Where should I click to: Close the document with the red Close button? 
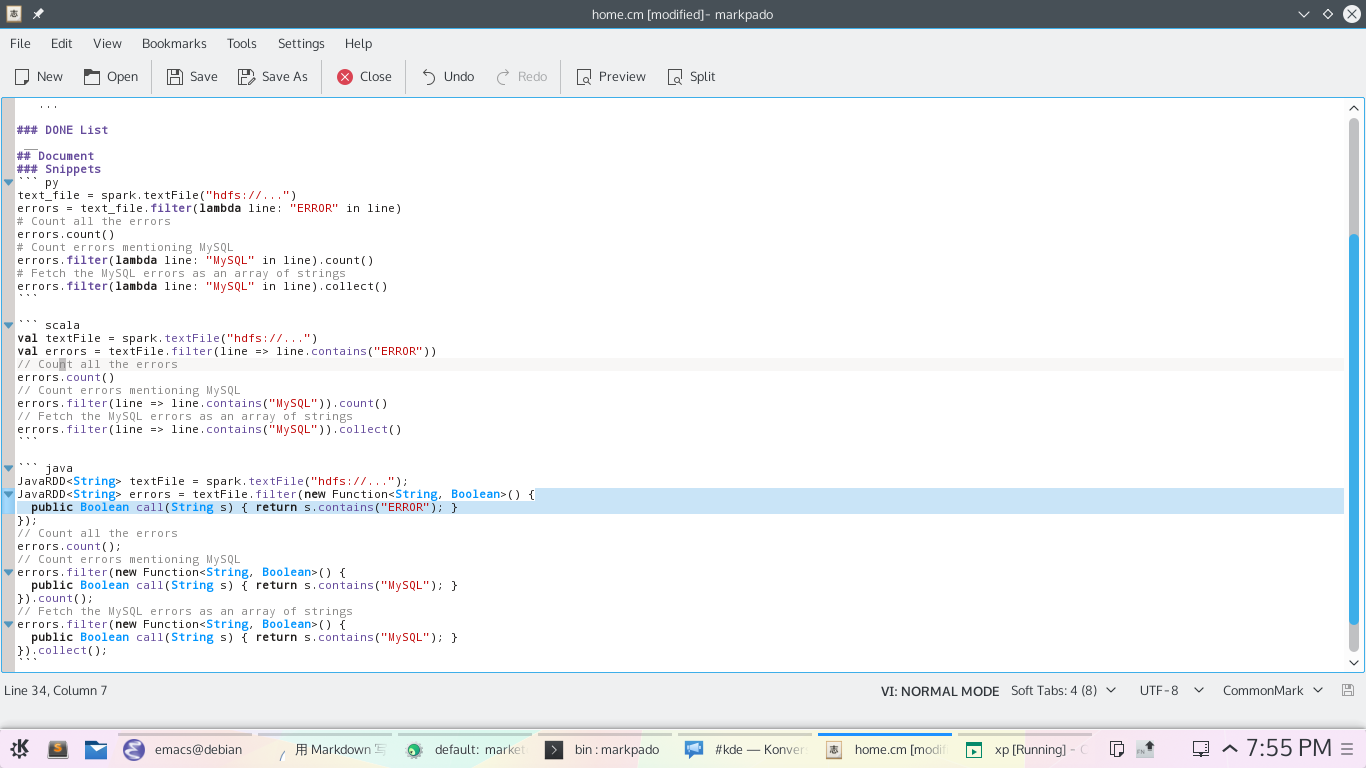point(364,76)
